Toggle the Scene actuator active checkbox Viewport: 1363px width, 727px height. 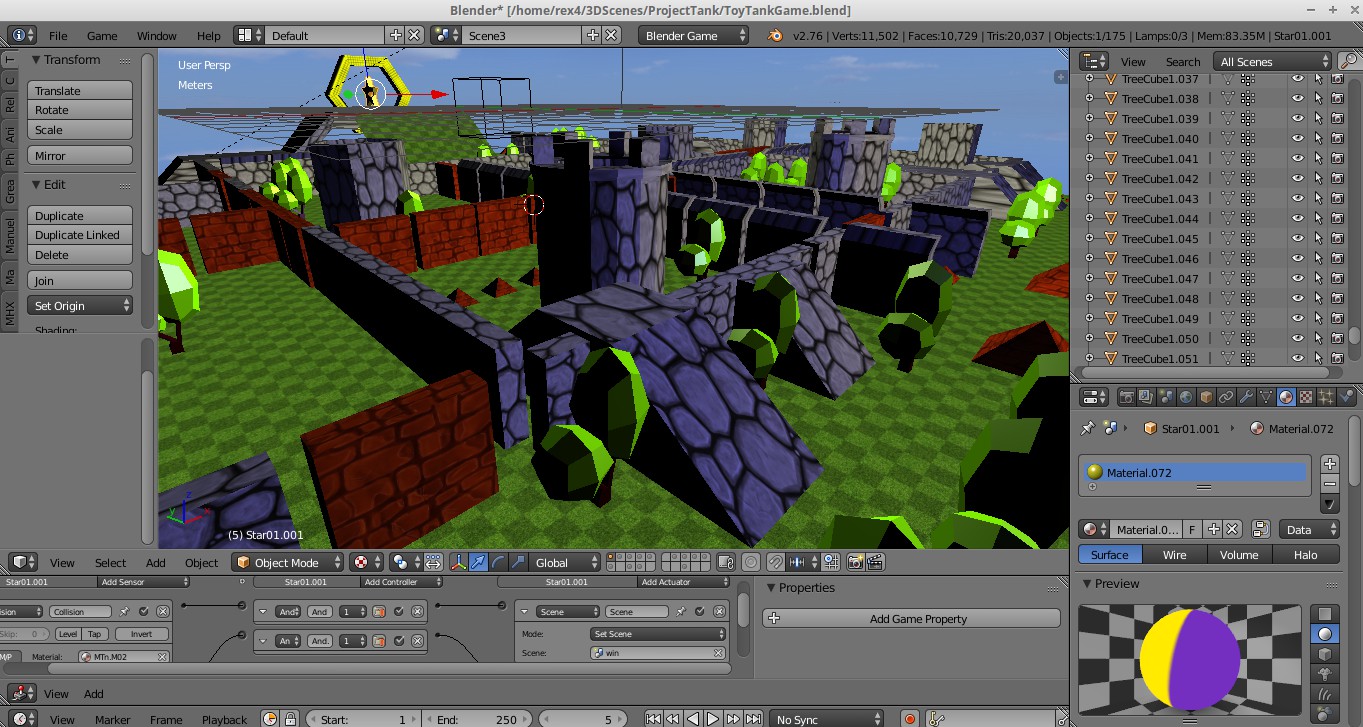(x=698, y=611)
